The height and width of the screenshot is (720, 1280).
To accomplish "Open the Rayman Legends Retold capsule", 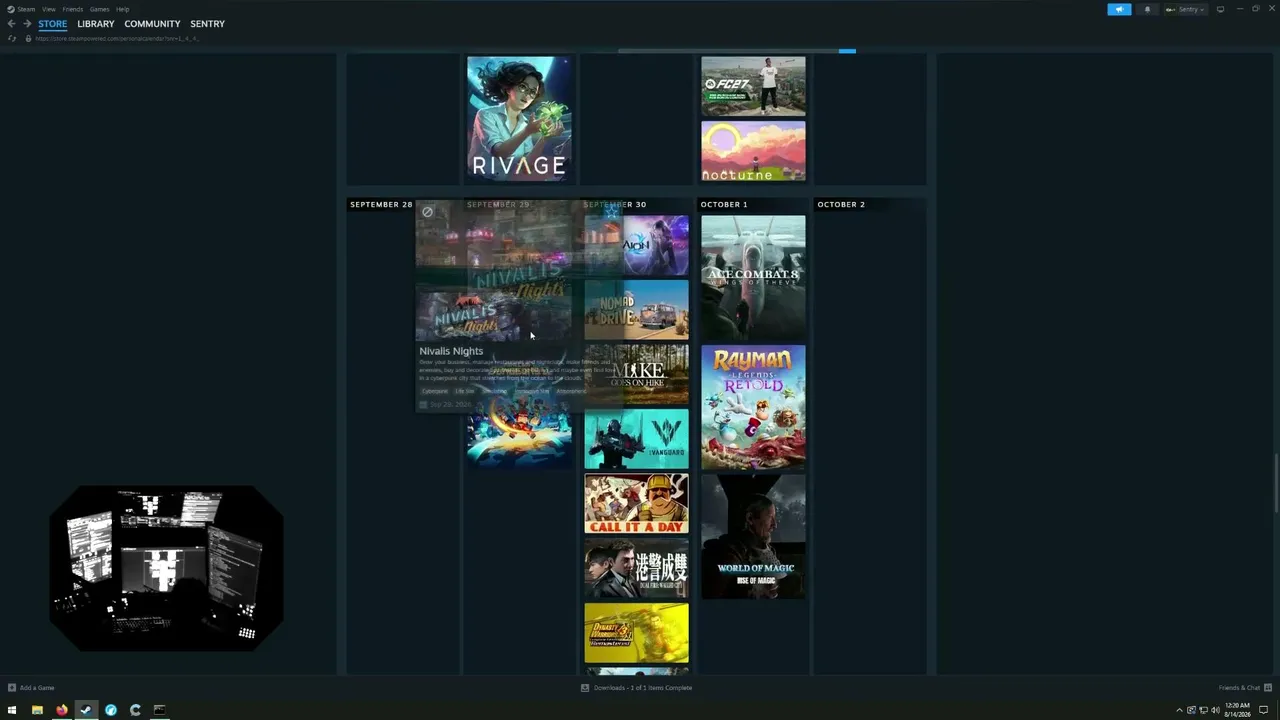I will tap(753, 407).
